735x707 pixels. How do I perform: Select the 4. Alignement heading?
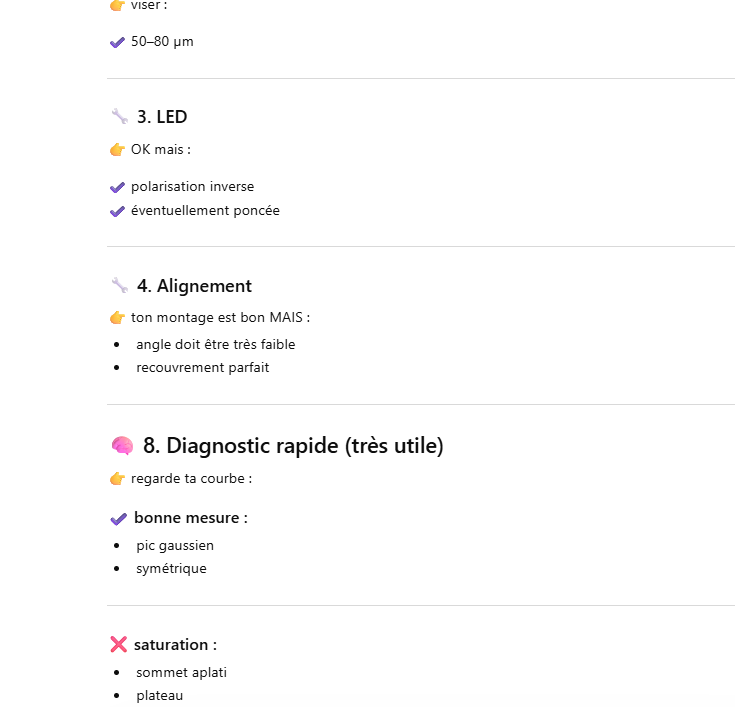194,286
